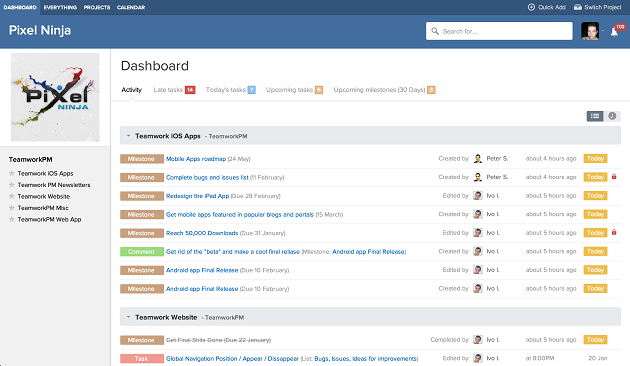
Task: Click the red Task tag
Action: tap(142, 359)
